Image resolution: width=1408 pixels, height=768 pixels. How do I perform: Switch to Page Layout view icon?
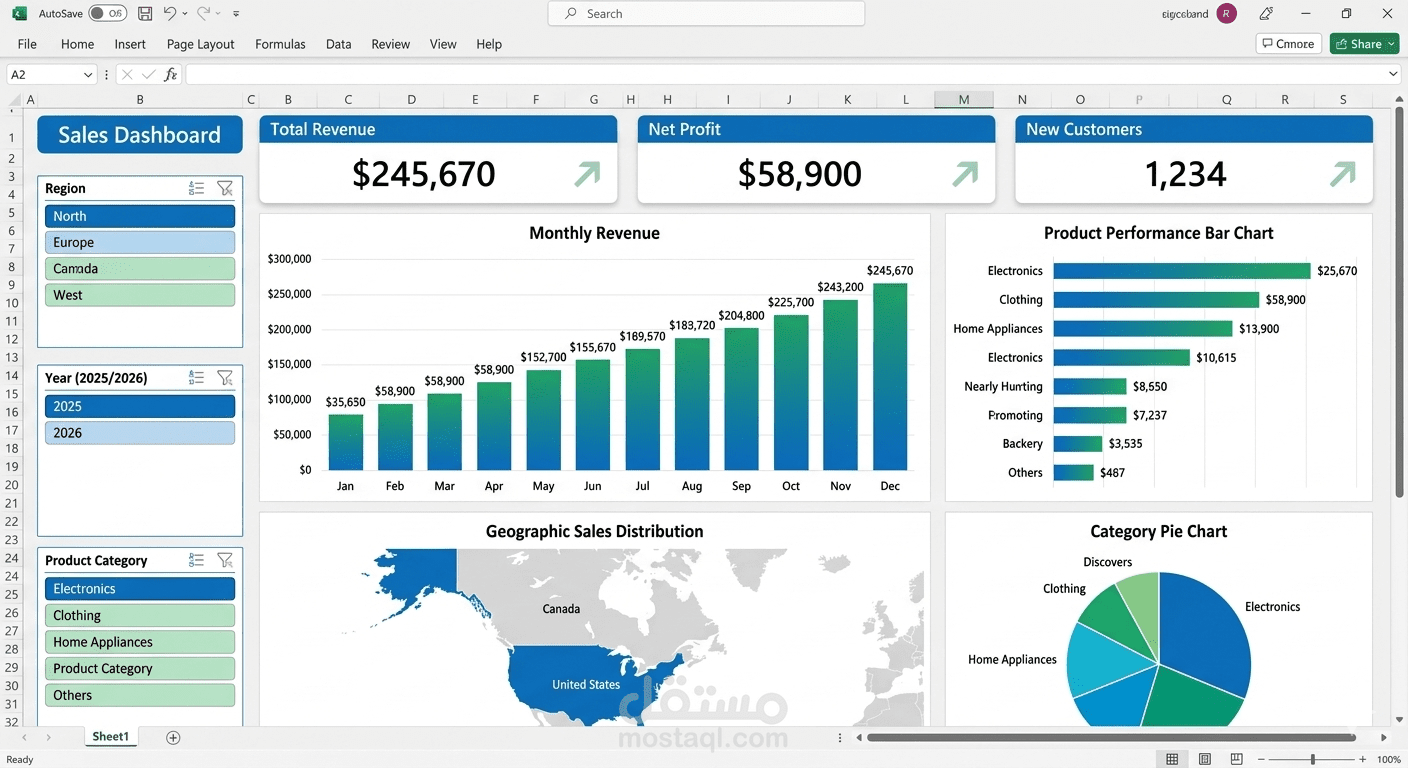1205,760
